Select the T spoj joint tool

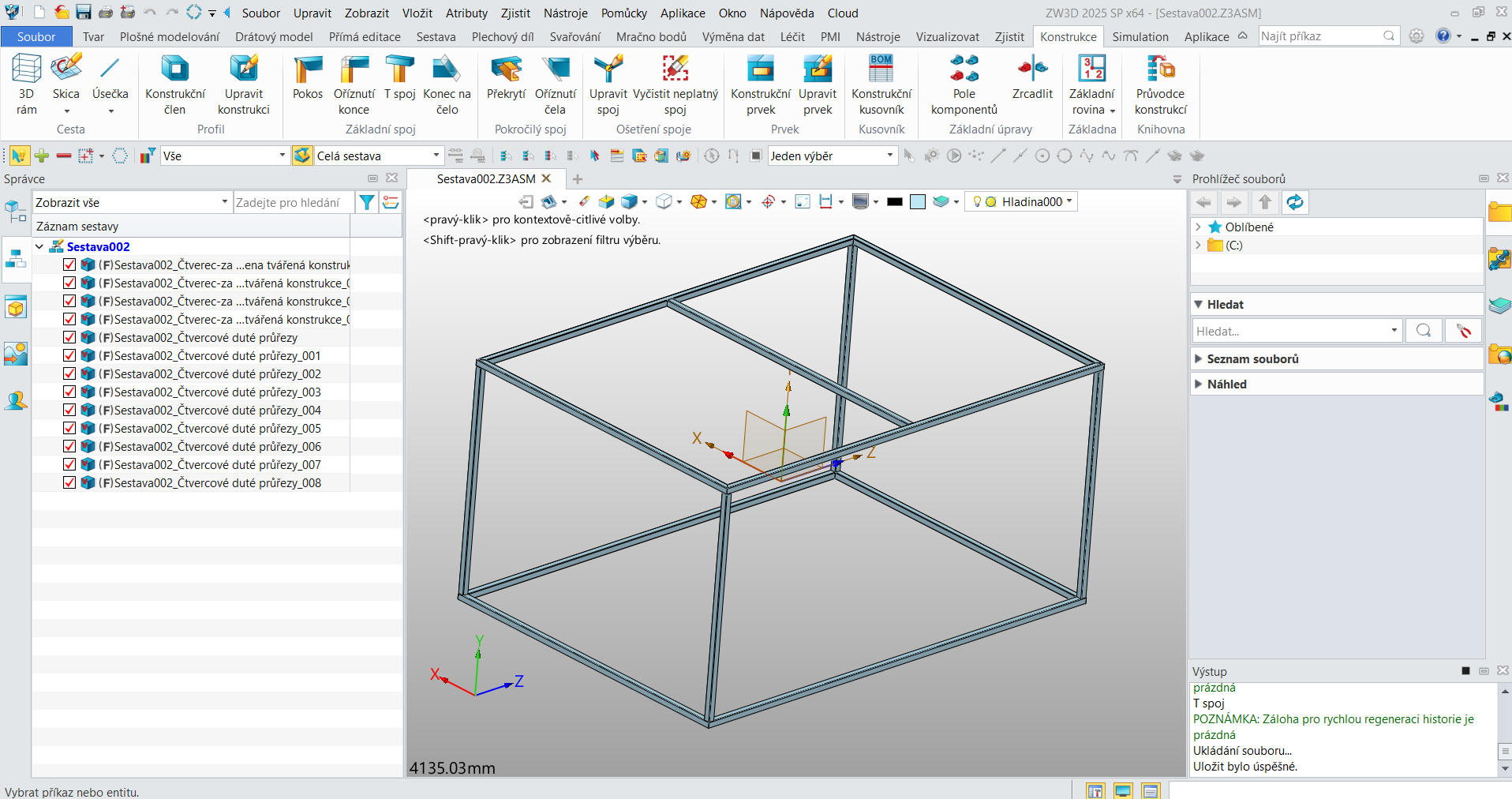tap(400, 77)
